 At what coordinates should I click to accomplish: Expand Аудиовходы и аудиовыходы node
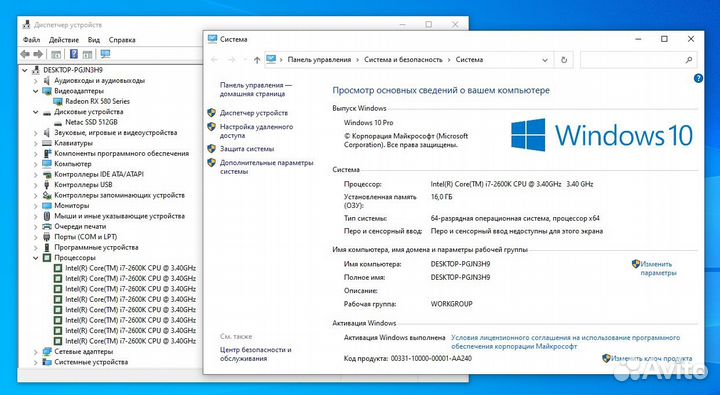[36, 81]
